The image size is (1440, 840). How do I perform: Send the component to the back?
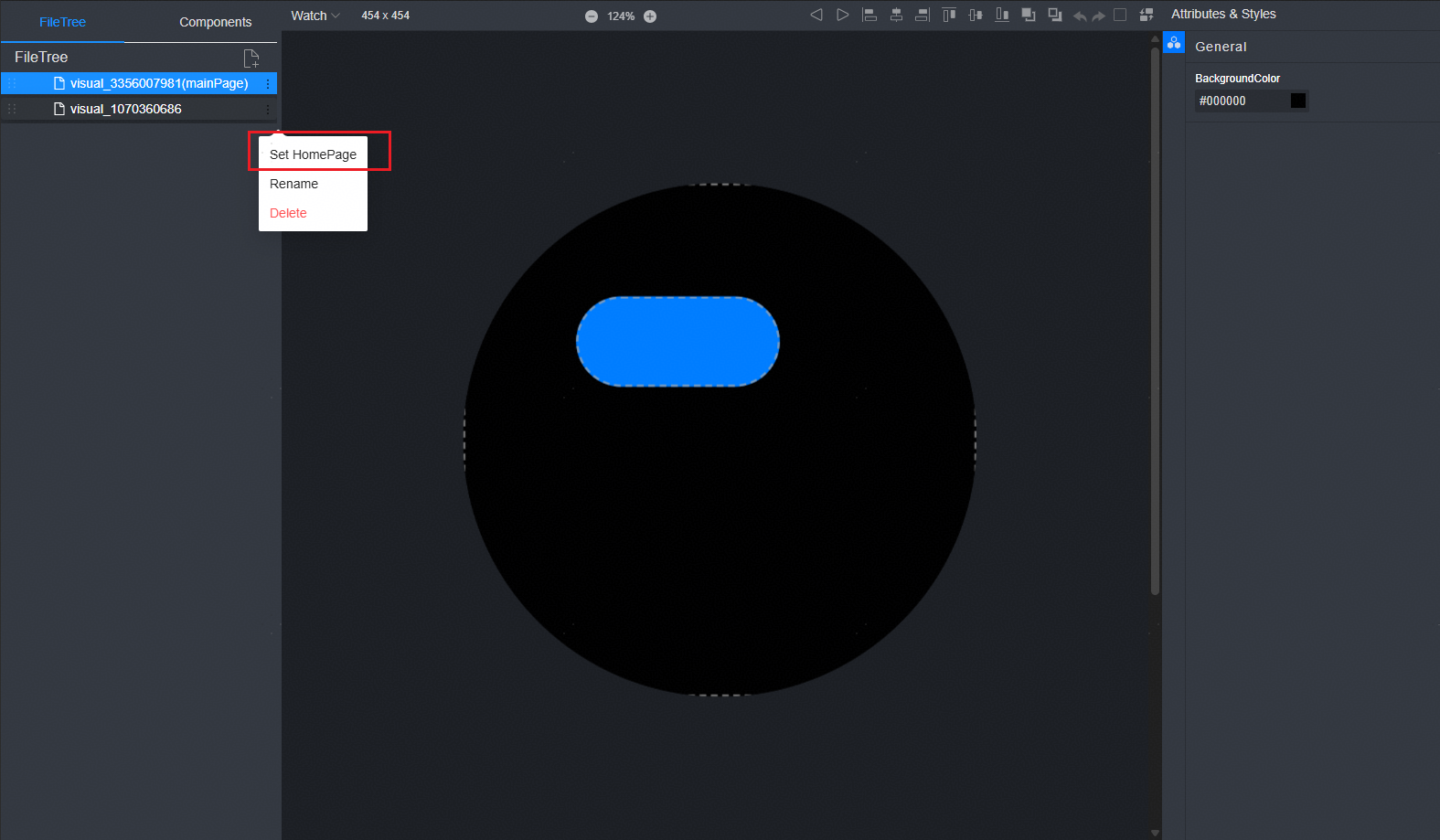pos(1055,15)
